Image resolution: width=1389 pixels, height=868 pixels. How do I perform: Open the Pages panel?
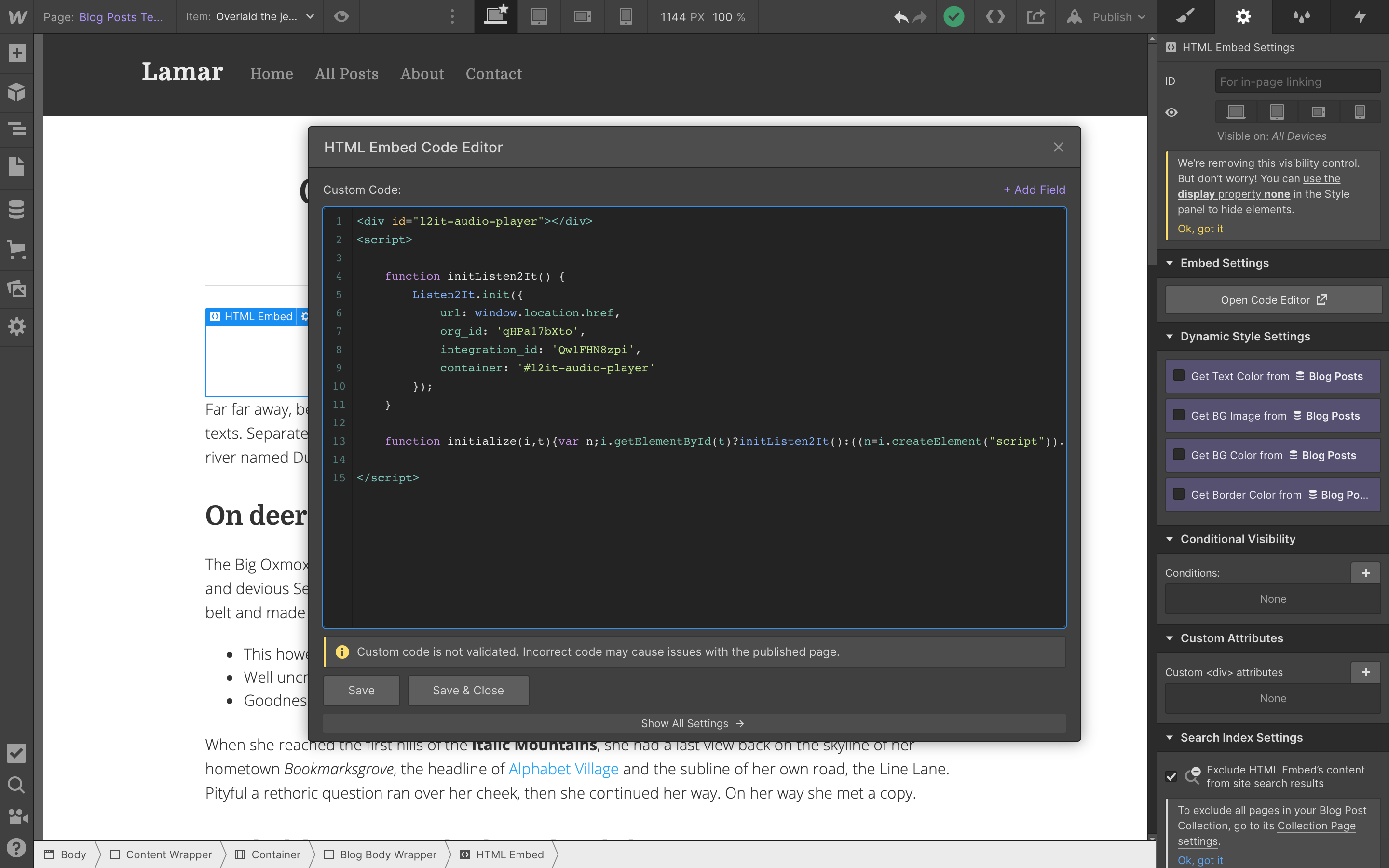17,168
